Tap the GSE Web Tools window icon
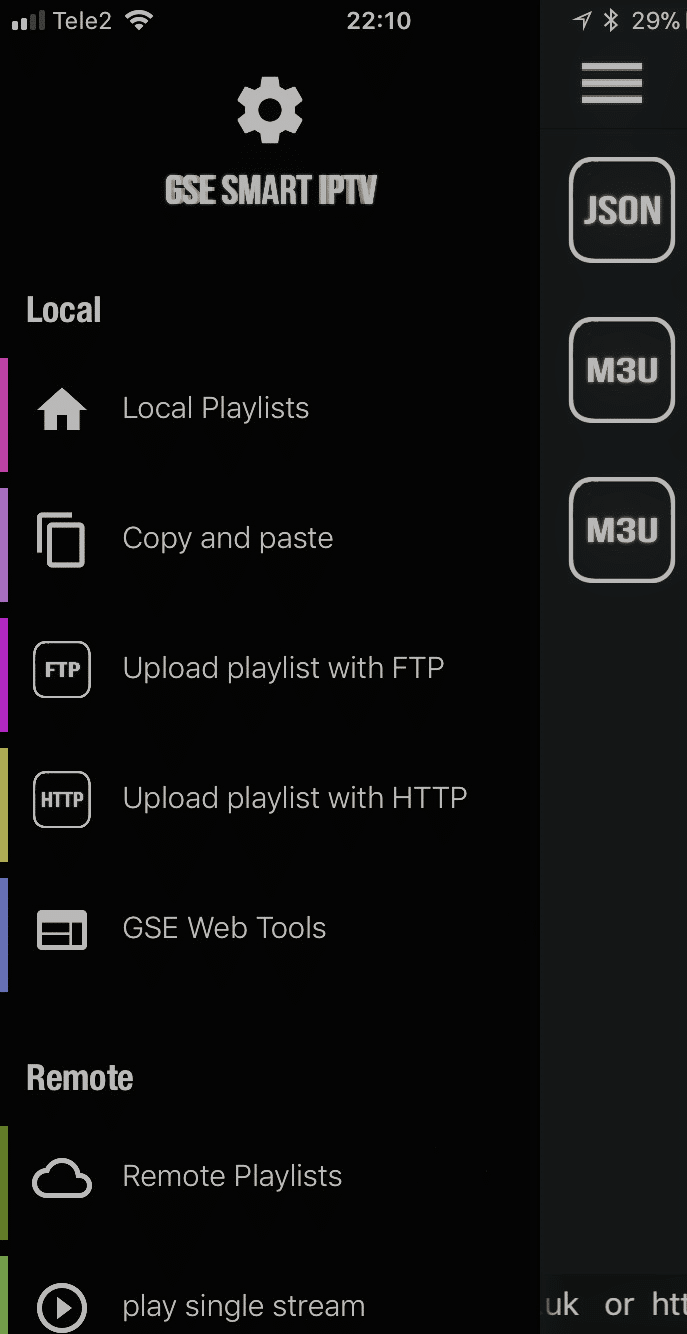Image resolution: width=687 pixels, height=1334 pixels. (62, 929)
